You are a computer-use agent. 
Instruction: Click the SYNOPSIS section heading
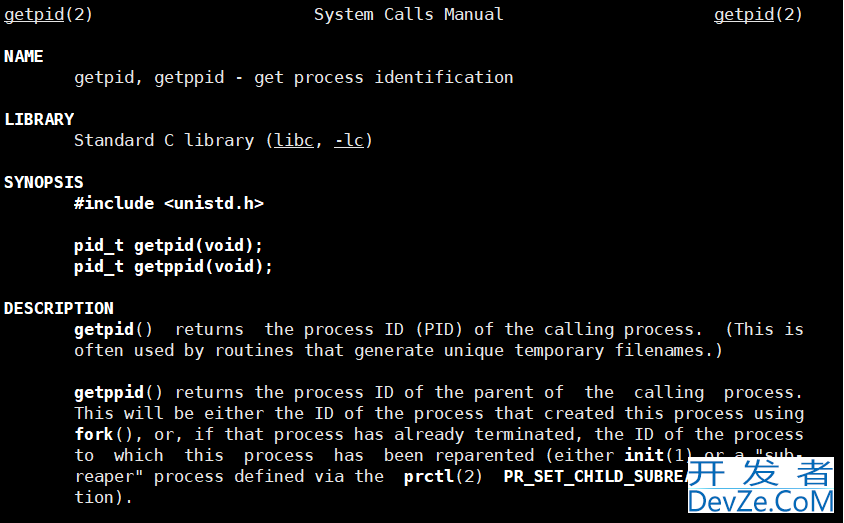44,182
